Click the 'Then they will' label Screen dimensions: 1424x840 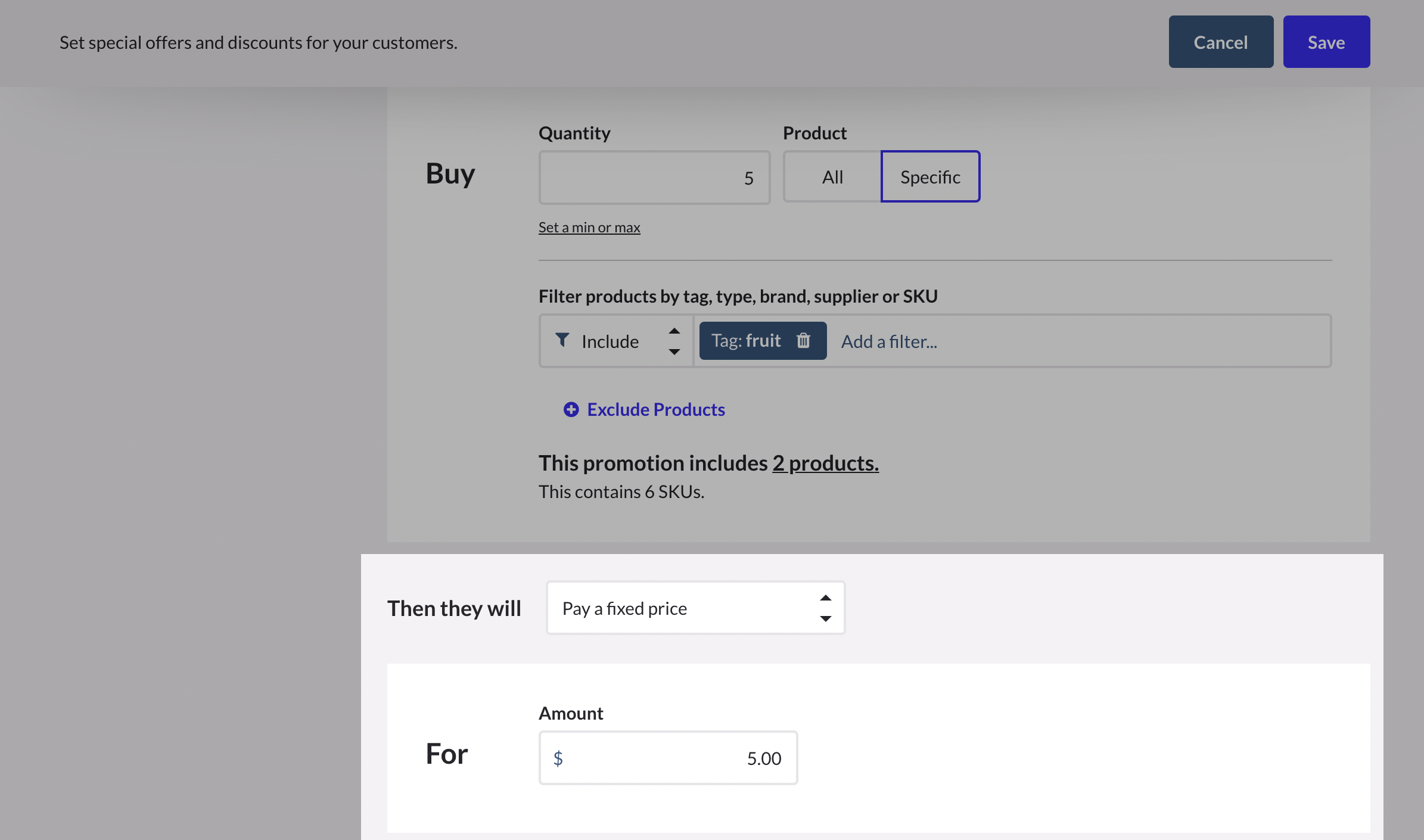click(454, 608)
